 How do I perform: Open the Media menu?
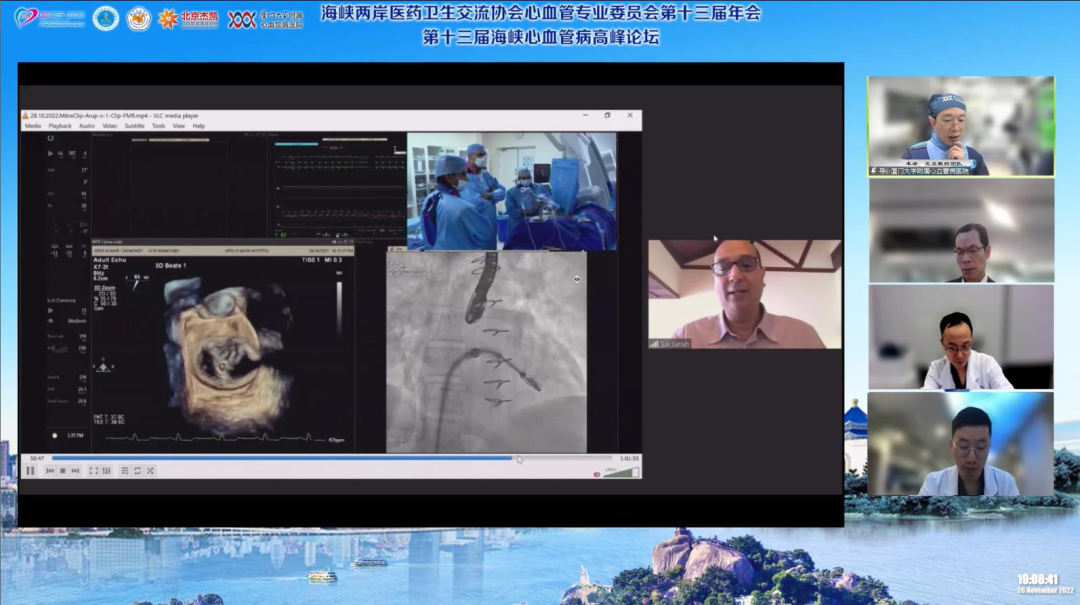33,126
